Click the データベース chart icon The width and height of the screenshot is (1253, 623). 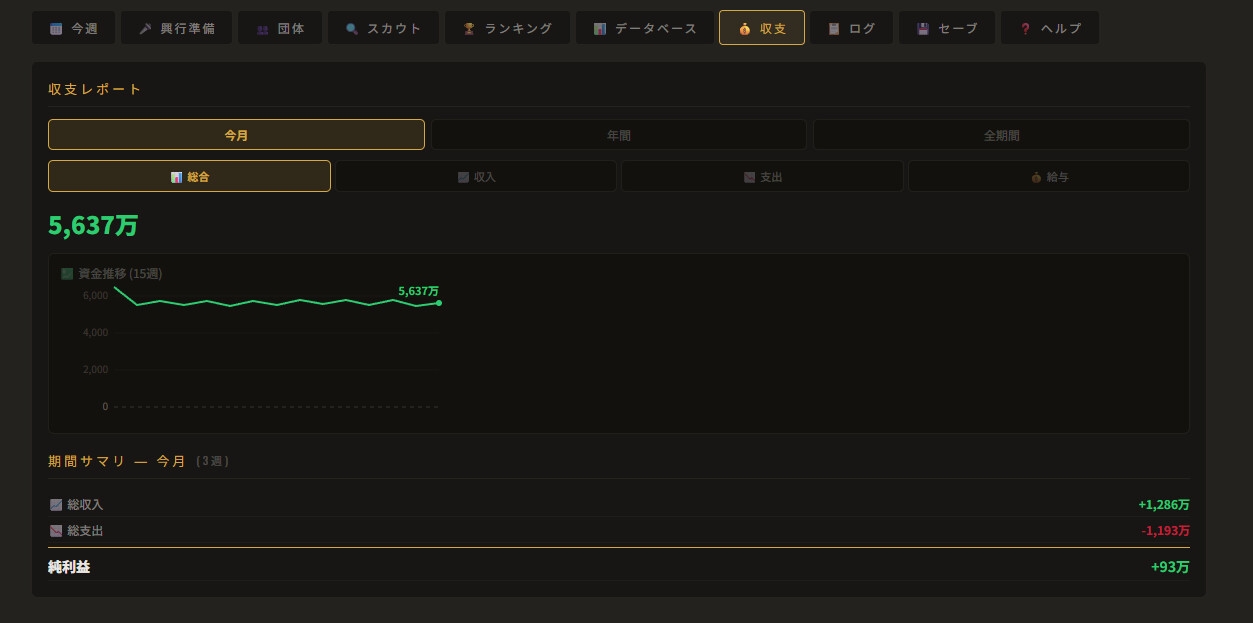[600, 29]
